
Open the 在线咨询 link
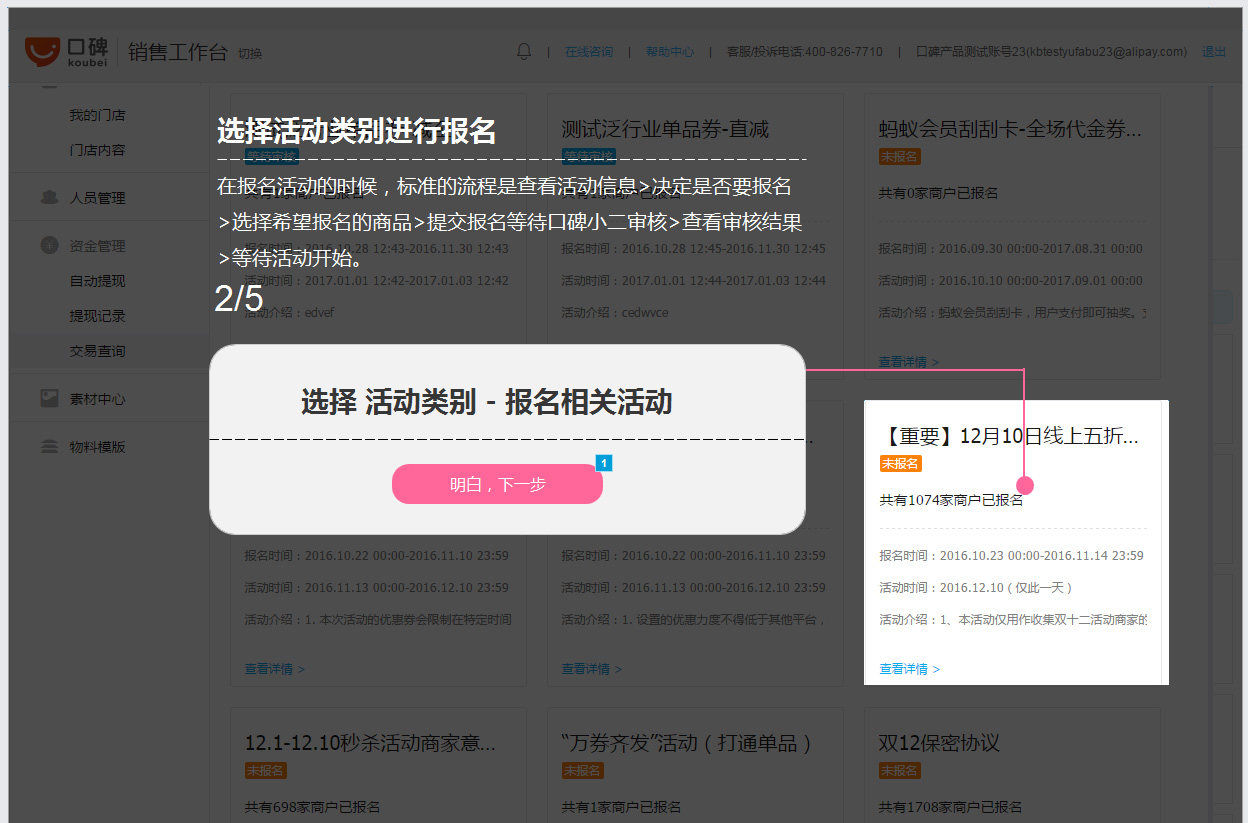coord(589,52)
